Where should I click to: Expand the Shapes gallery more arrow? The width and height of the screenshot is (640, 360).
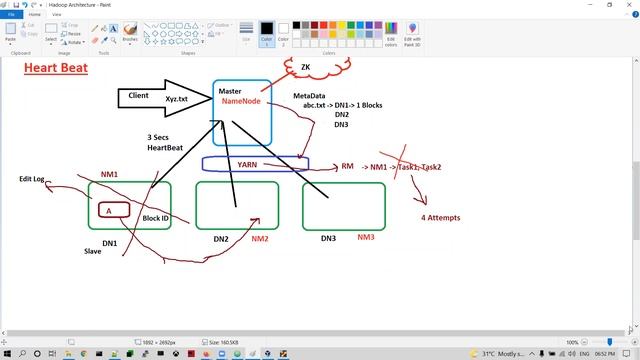(x=203, y=42)
